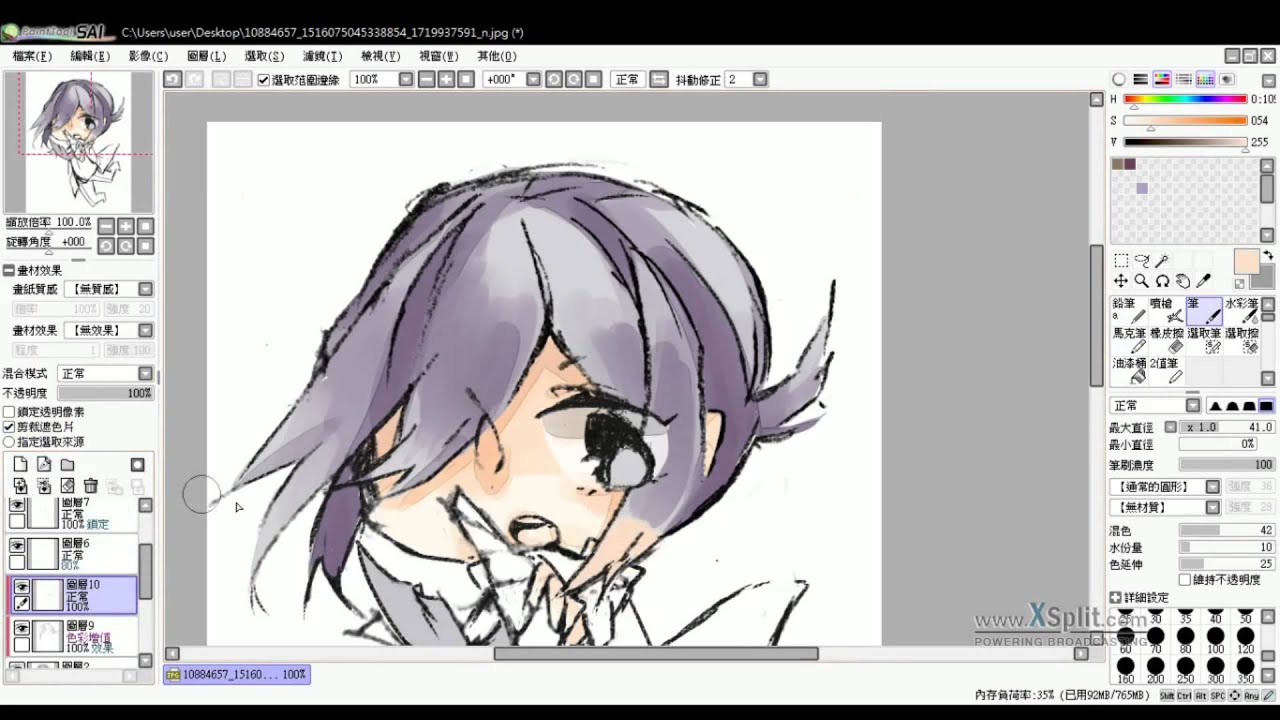Viewport: 1280px width, 720px height.
Task: Enable 鎖定透明像素 checkbox
Action: coord(9,412)
